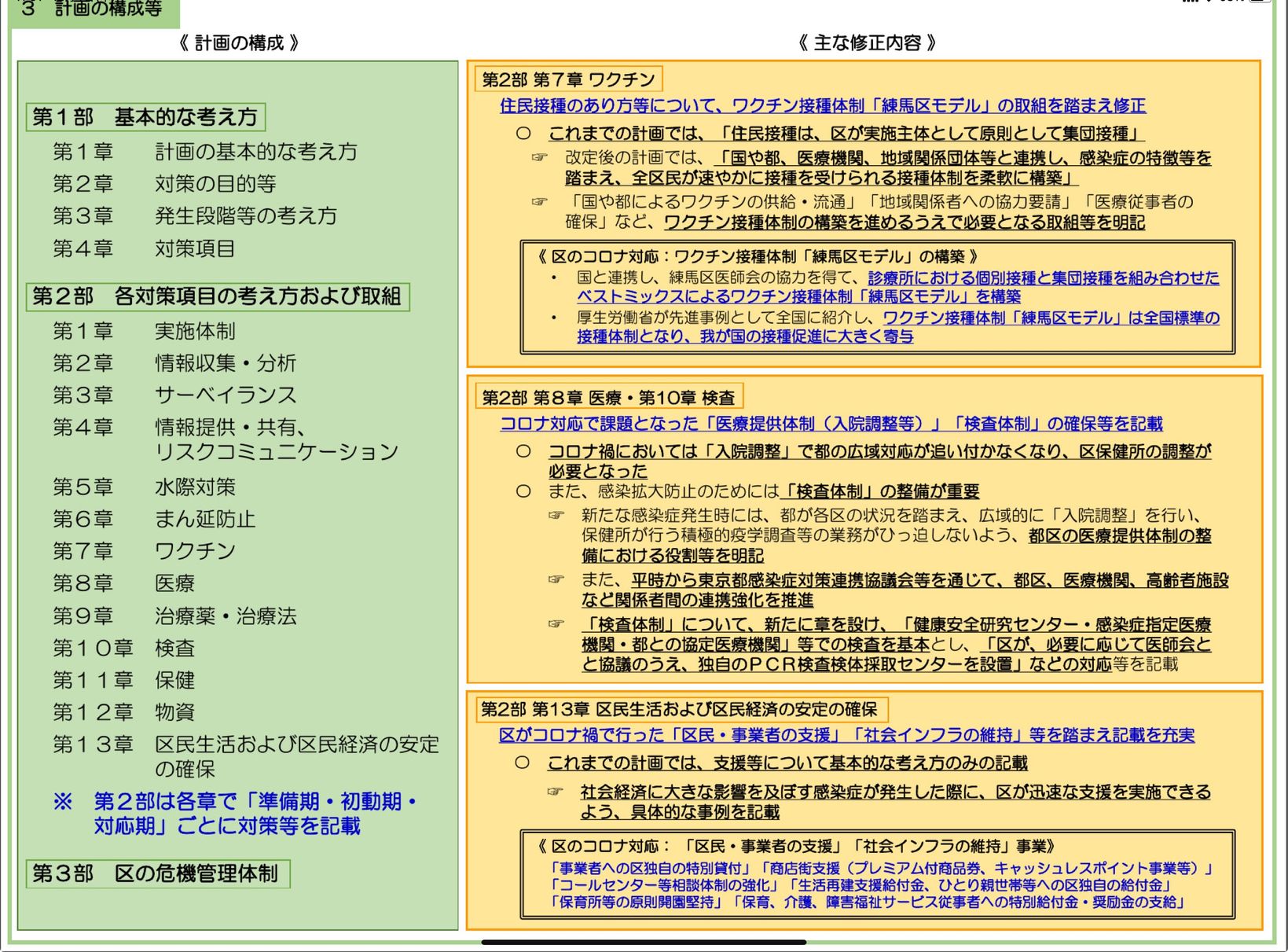
Task: Tap the home indicator bar at the bottom
Action: click(x=644, y=941)
